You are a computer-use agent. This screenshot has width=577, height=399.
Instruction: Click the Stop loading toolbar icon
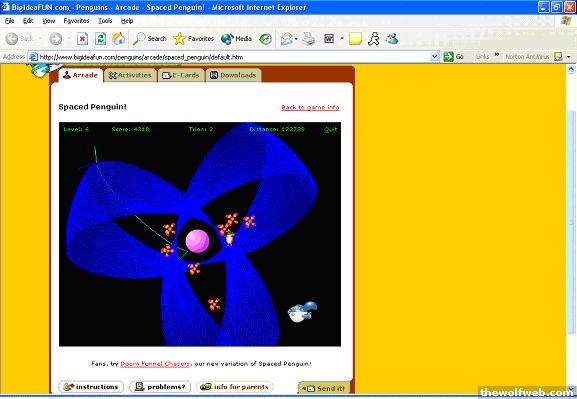[x=82, y=39]
